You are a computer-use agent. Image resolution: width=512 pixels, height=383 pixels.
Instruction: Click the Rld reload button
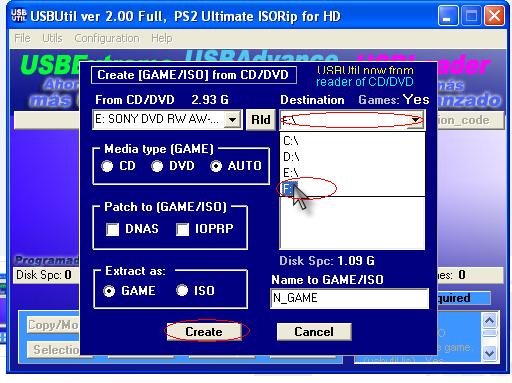261,119
